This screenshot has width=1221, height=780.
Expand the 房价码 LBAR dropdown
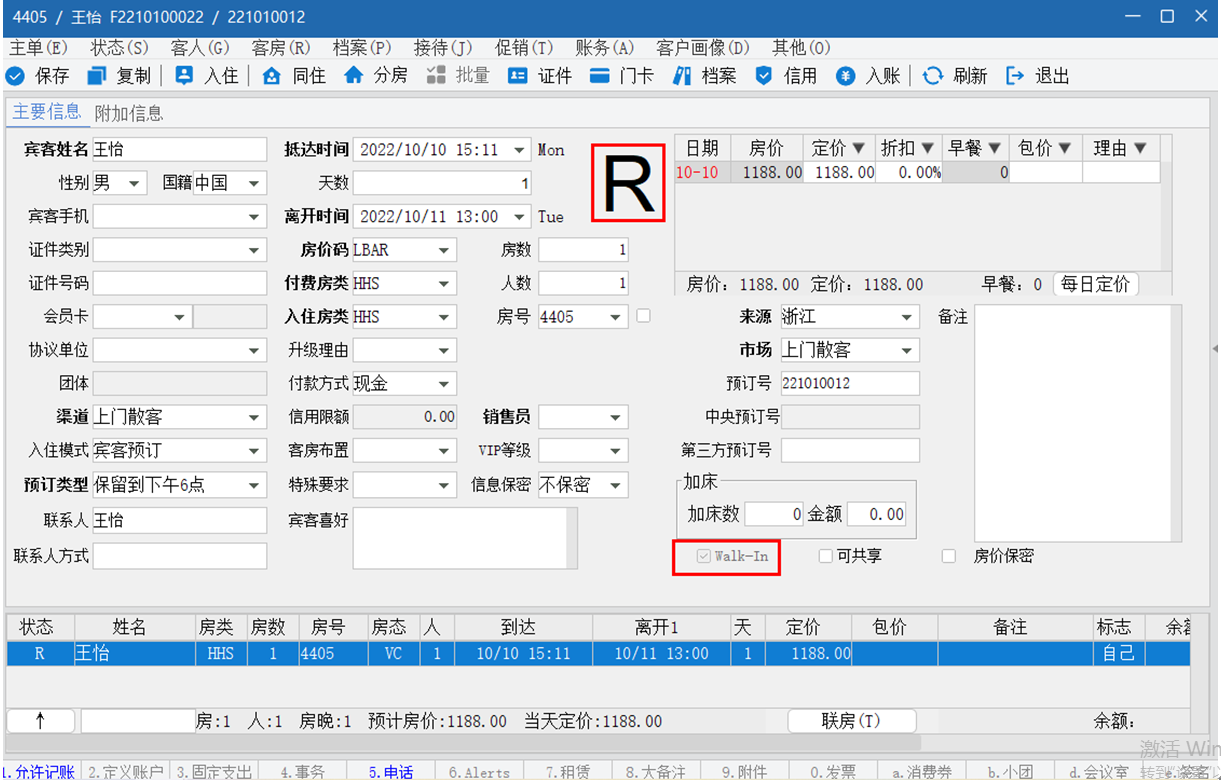click(x=445, y=249)
